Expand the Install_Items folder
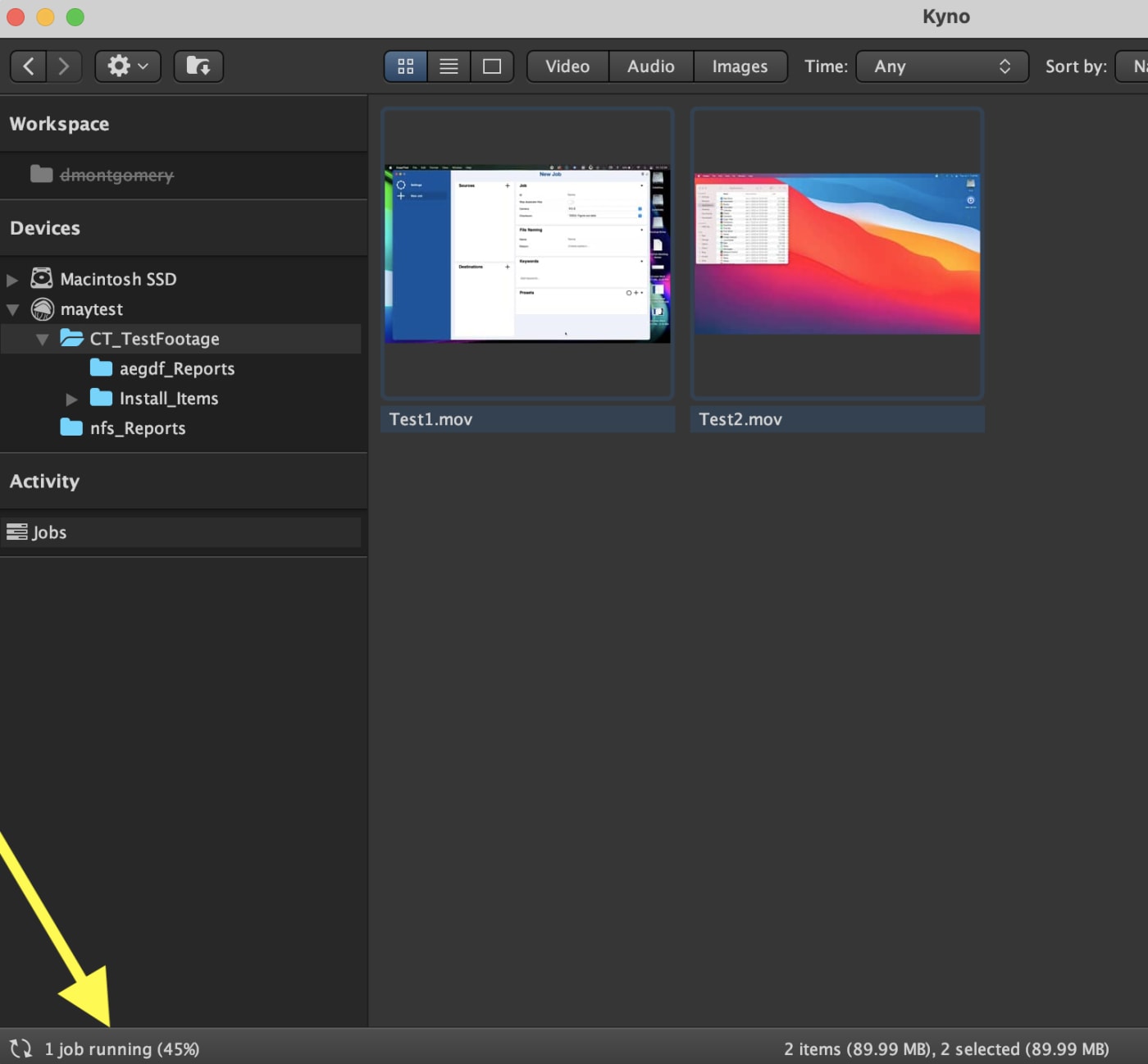The image size is (1148, 1064). (71, 400)
